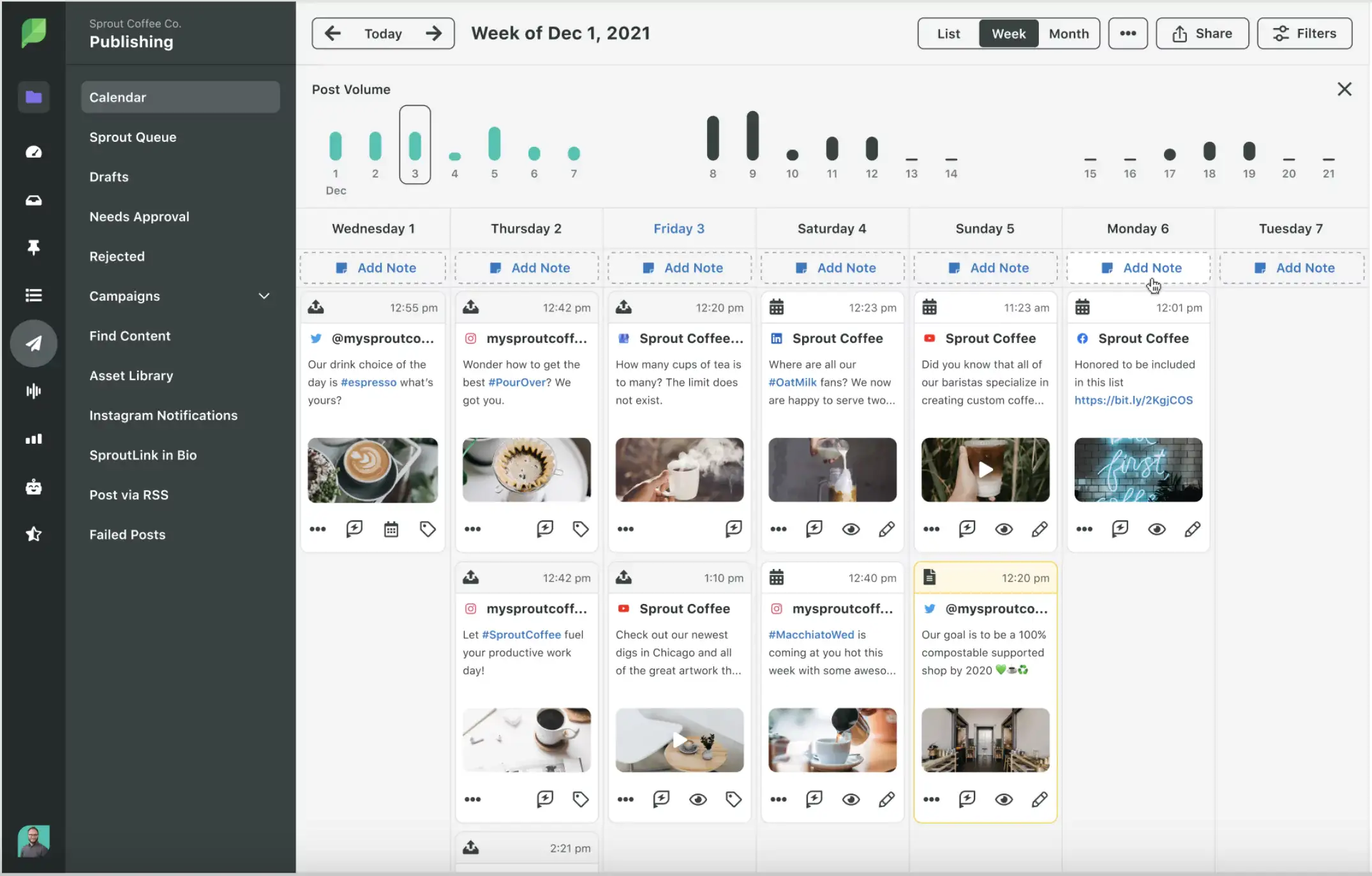
Task: Open Needs Approval in the sidebar
Action: pyautogui.click(x=139, y=216)
